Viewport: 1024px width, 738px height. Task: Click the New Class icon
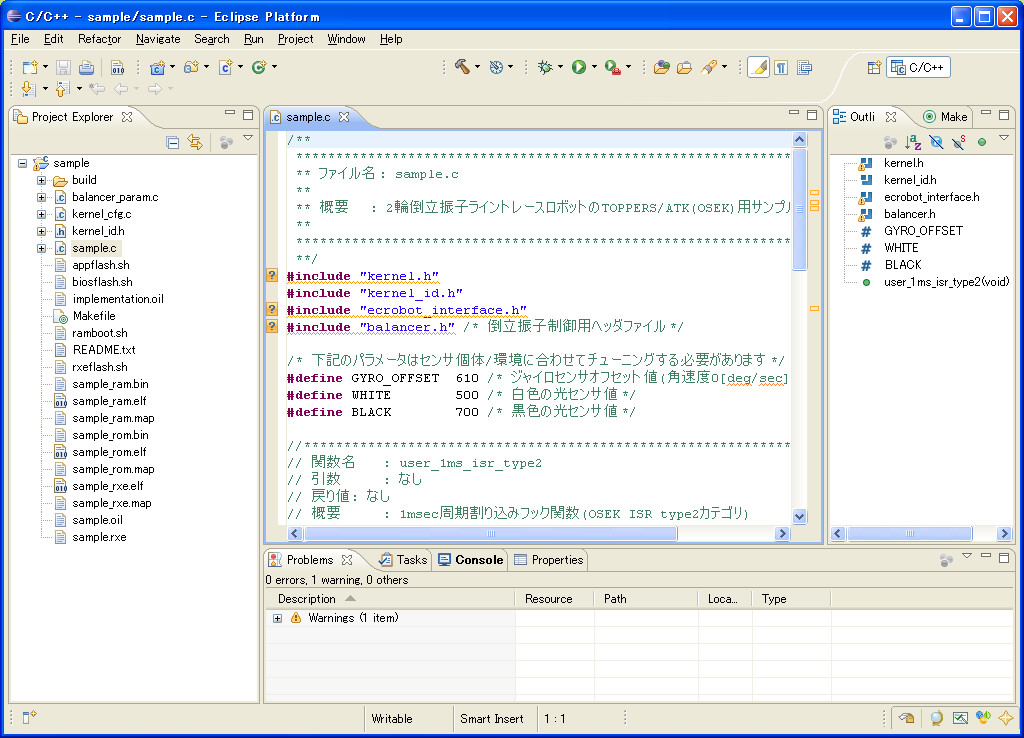259,67
